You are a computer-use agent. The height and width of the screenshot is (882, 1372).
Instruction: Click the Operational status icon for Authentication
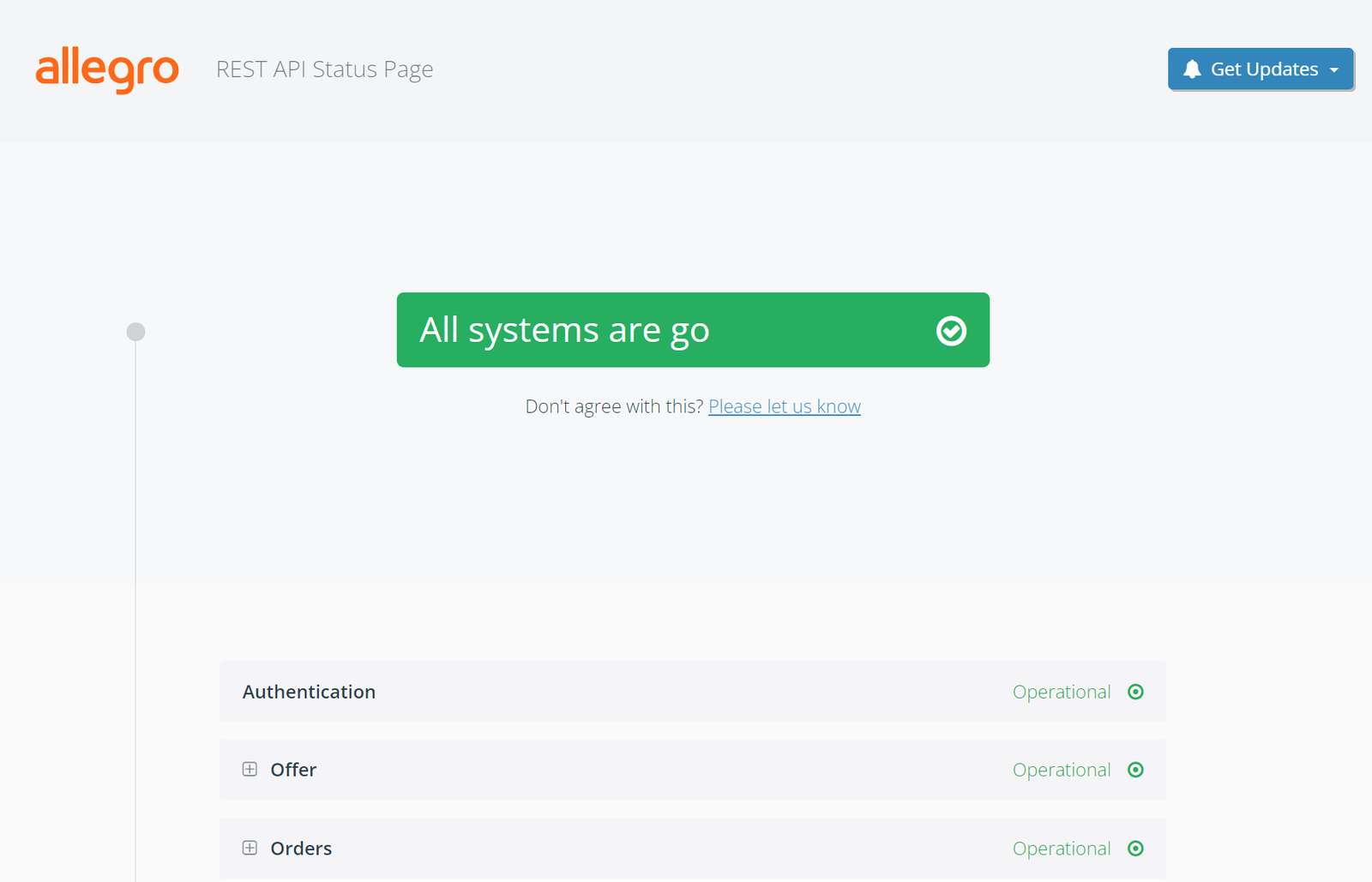coord(1135,692)
